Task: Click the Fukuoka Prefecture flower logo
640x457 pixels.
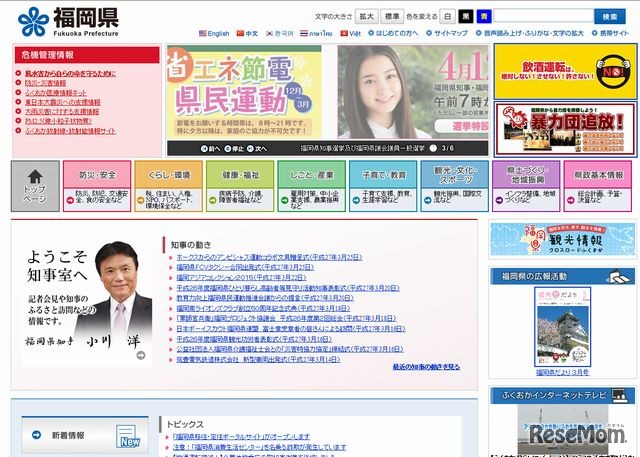Action: pyautogui.click(x=33, y=22)
